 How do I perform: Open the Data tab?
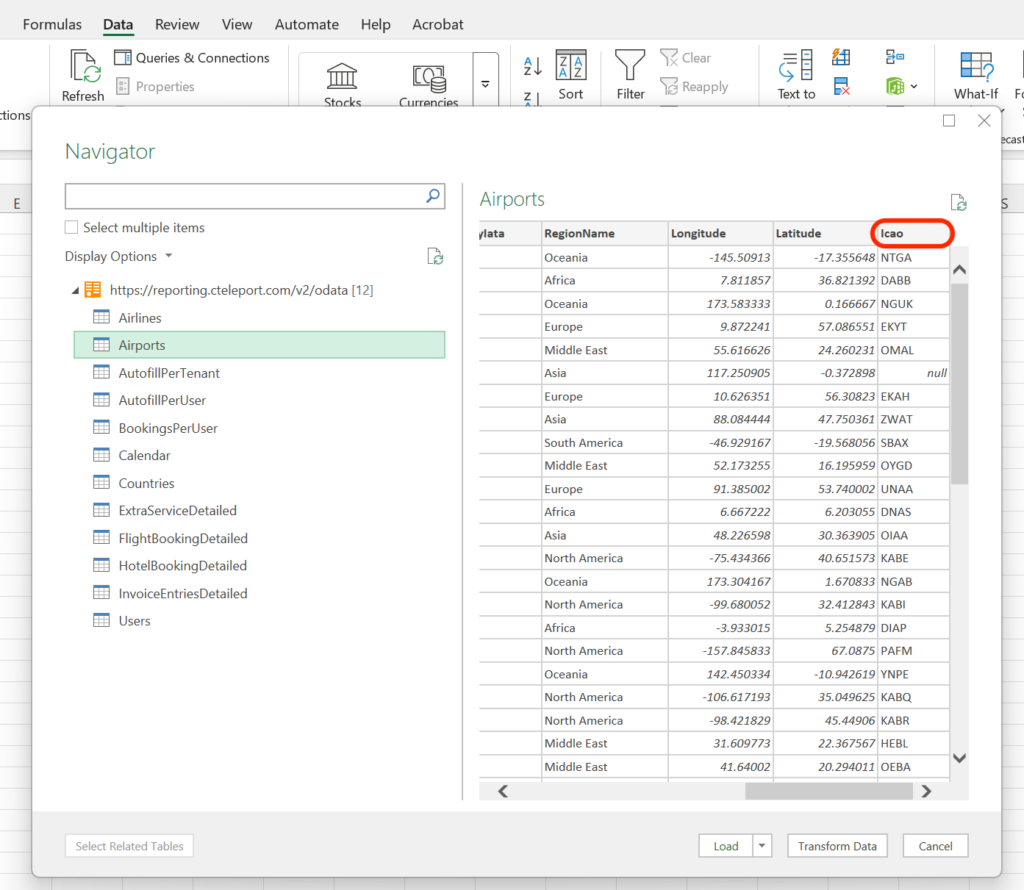coord(118,25)
